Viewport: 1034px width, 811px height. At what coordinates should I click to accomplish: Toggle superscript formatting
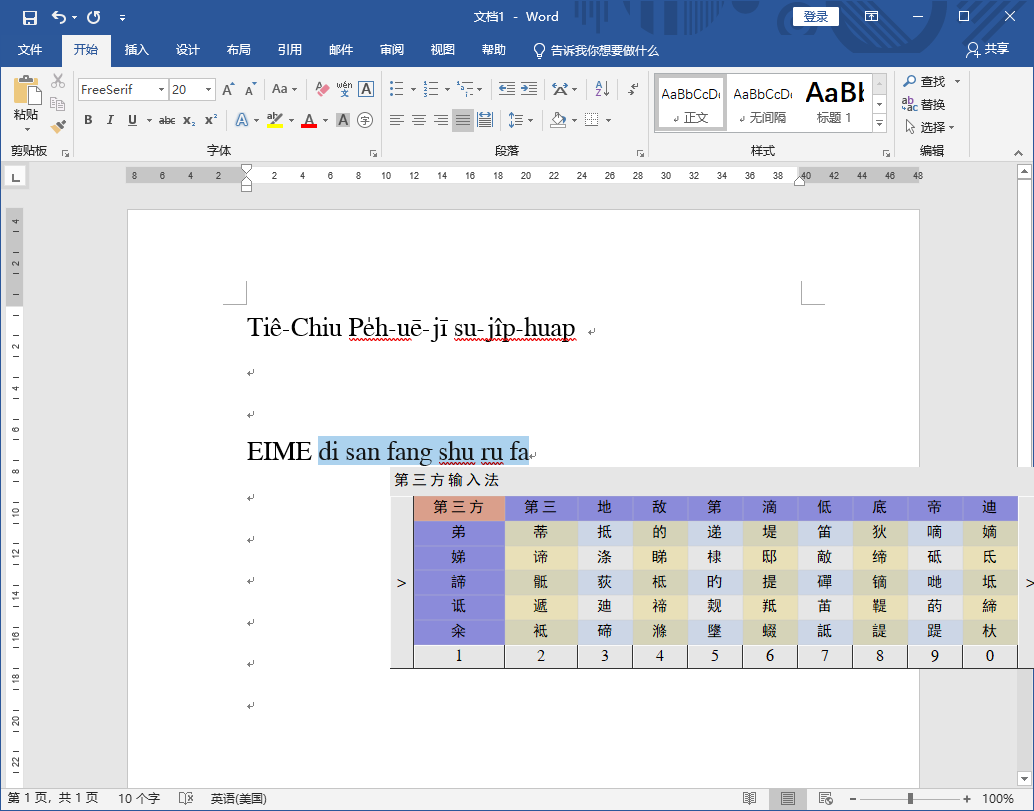(210, 120)
